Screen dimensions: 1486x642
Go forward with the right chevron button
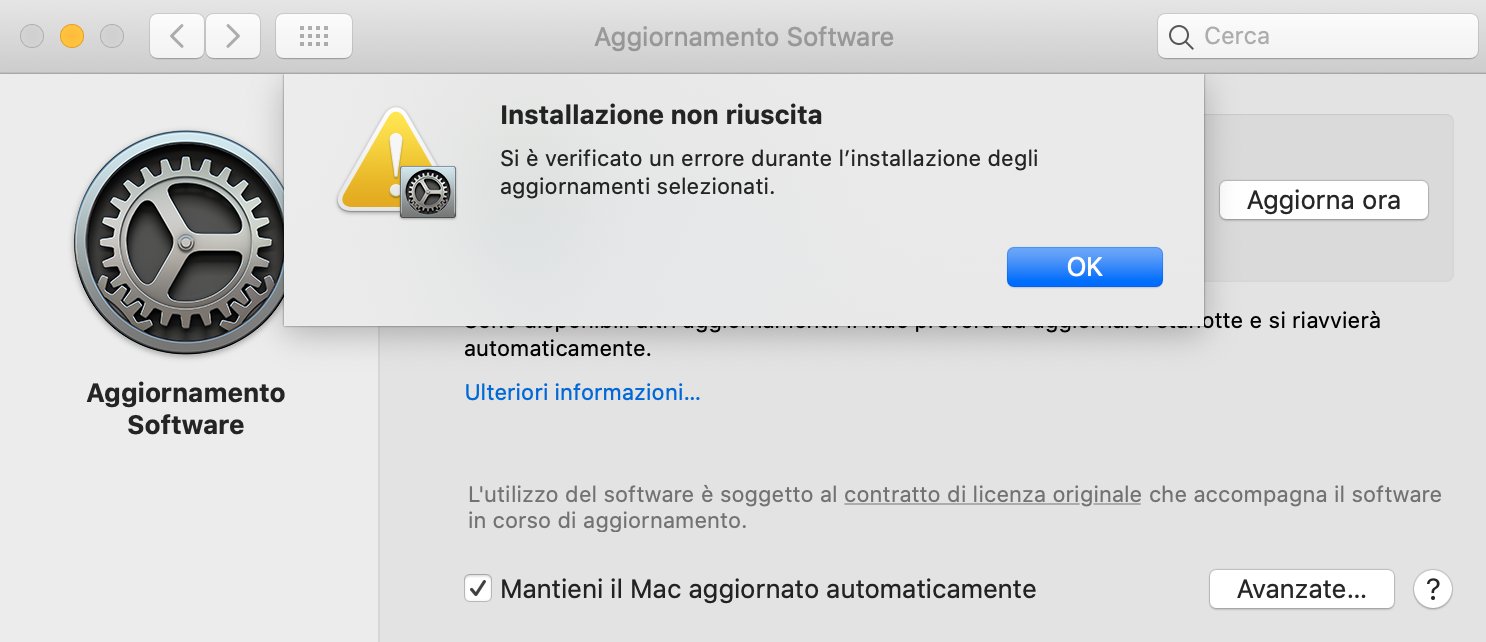tap(233, 37)
